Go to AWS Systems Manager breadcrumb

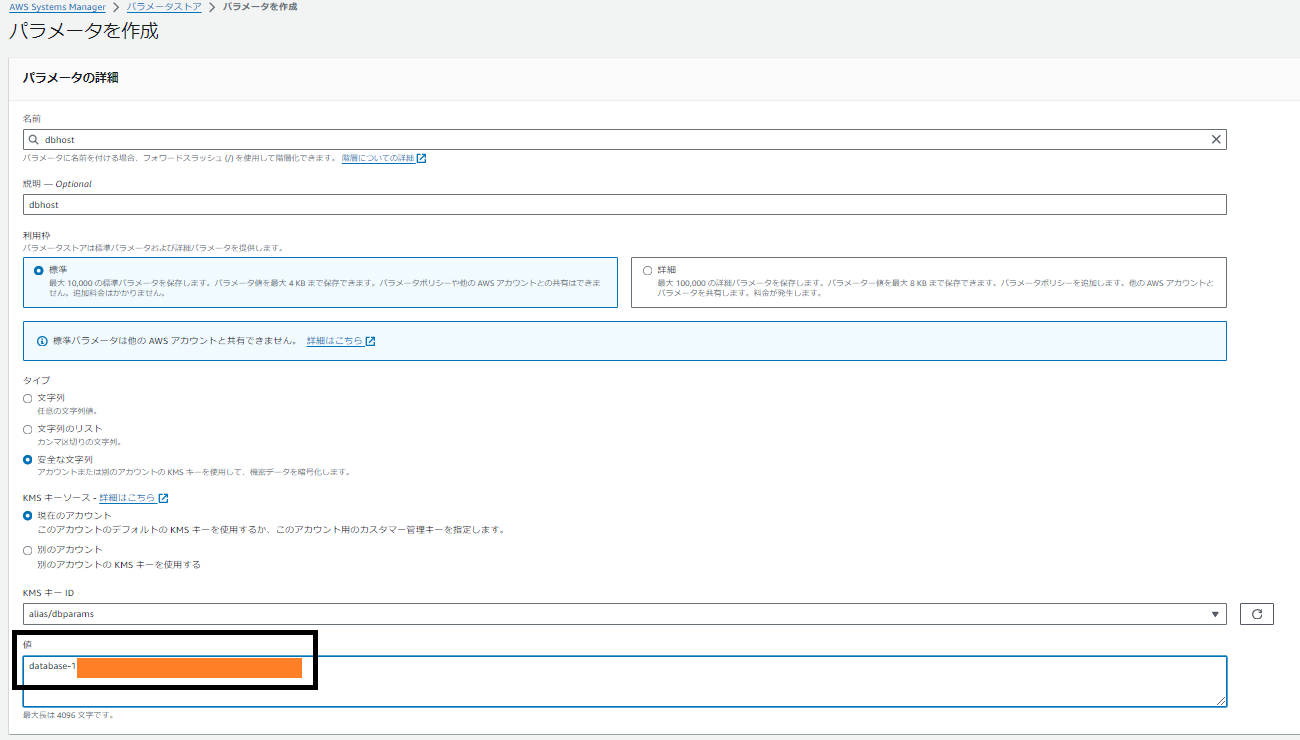coord(57,7)
